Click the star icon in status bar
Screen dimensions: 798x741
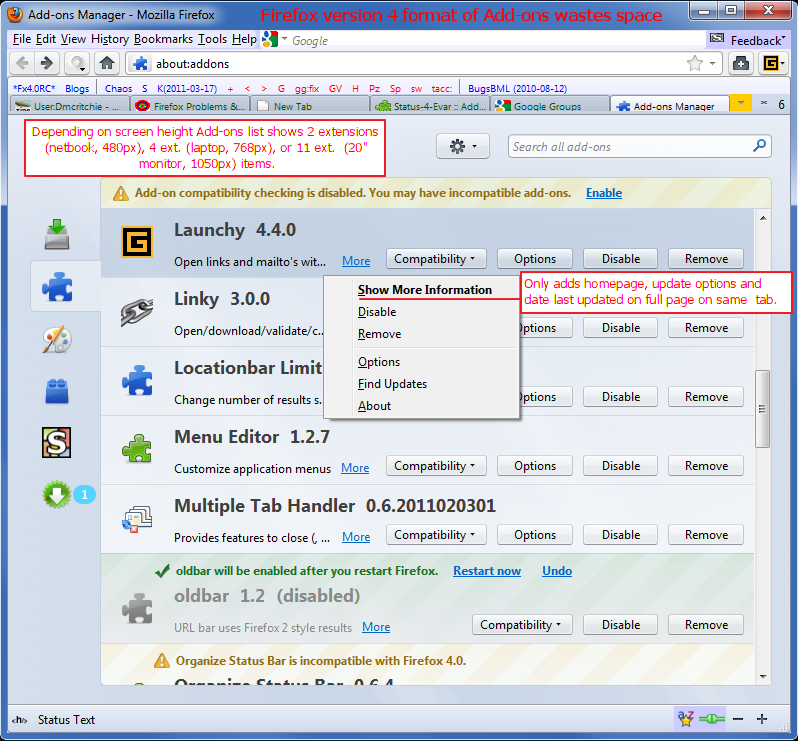tap(686, 719)
